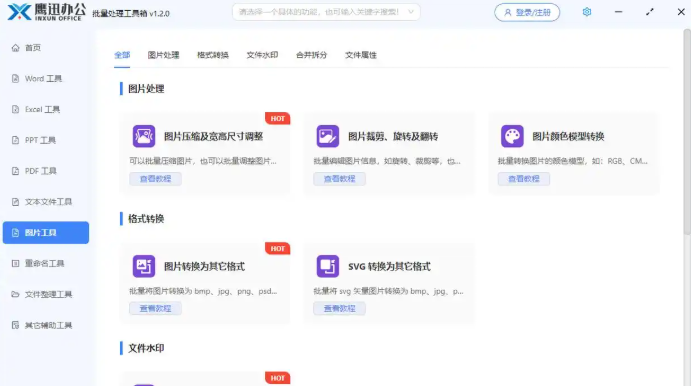Image resolution: width=691 pixels, height=386 pixels.
Task: Click the 批量处理工具箱 v1.2.0 title text
Action: (x=131, y=14)
